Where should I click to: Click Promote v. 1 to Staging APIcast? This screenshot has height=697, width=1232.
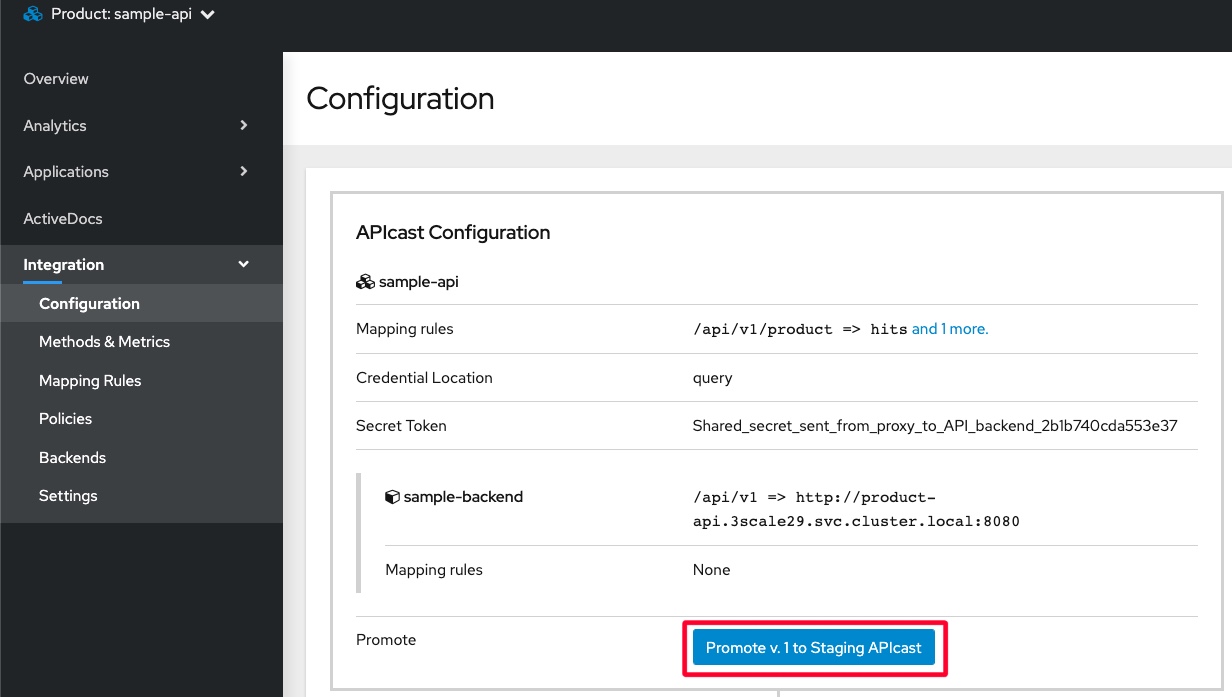[813, 648]
